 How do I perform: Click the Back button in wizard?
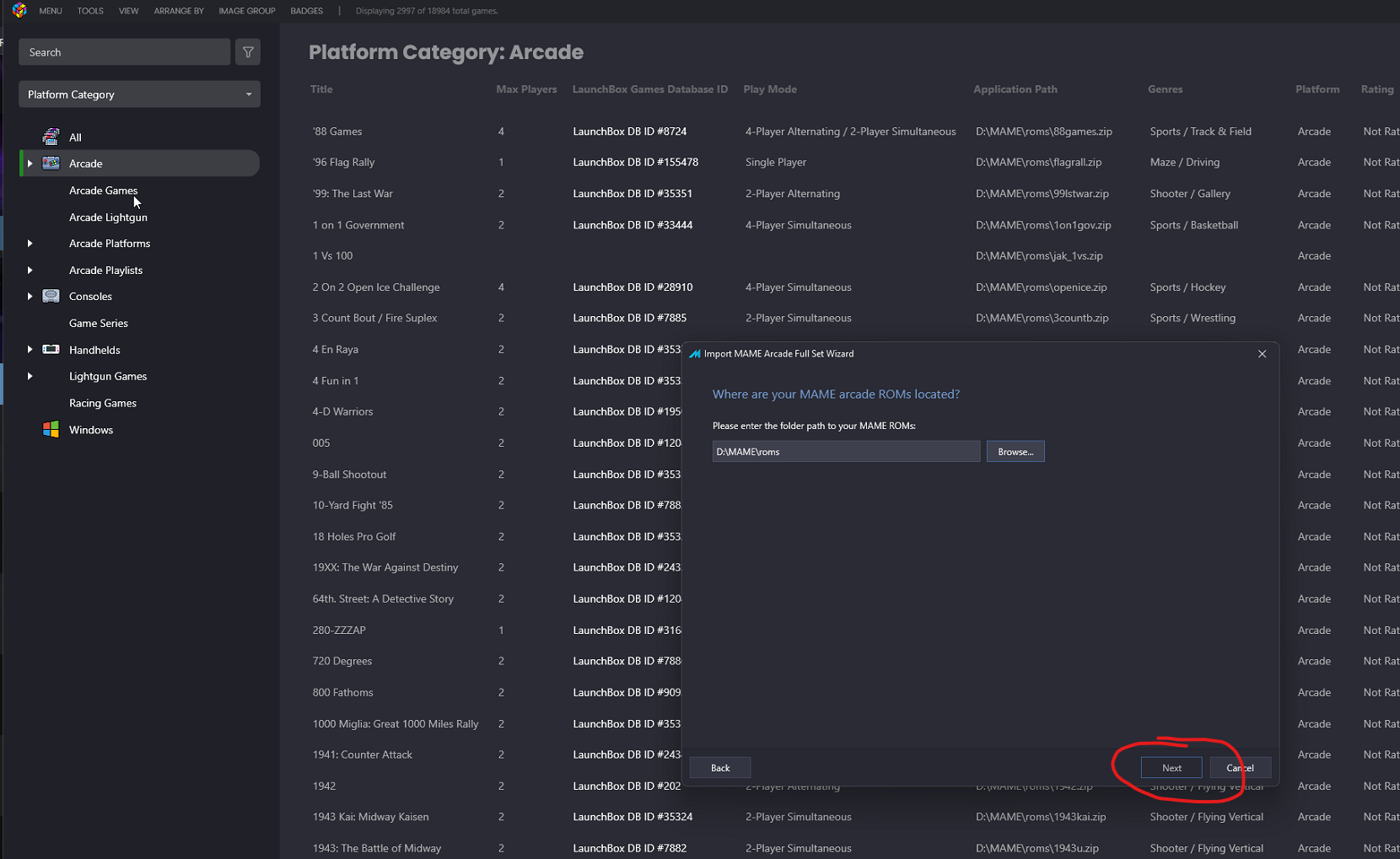point(720,768)
